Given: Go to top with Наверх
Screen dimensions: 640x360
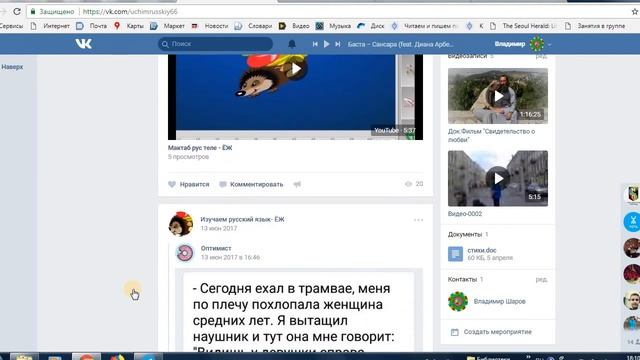Looking at the screenshot, I should pyautogui.click(x=12, y=67).
